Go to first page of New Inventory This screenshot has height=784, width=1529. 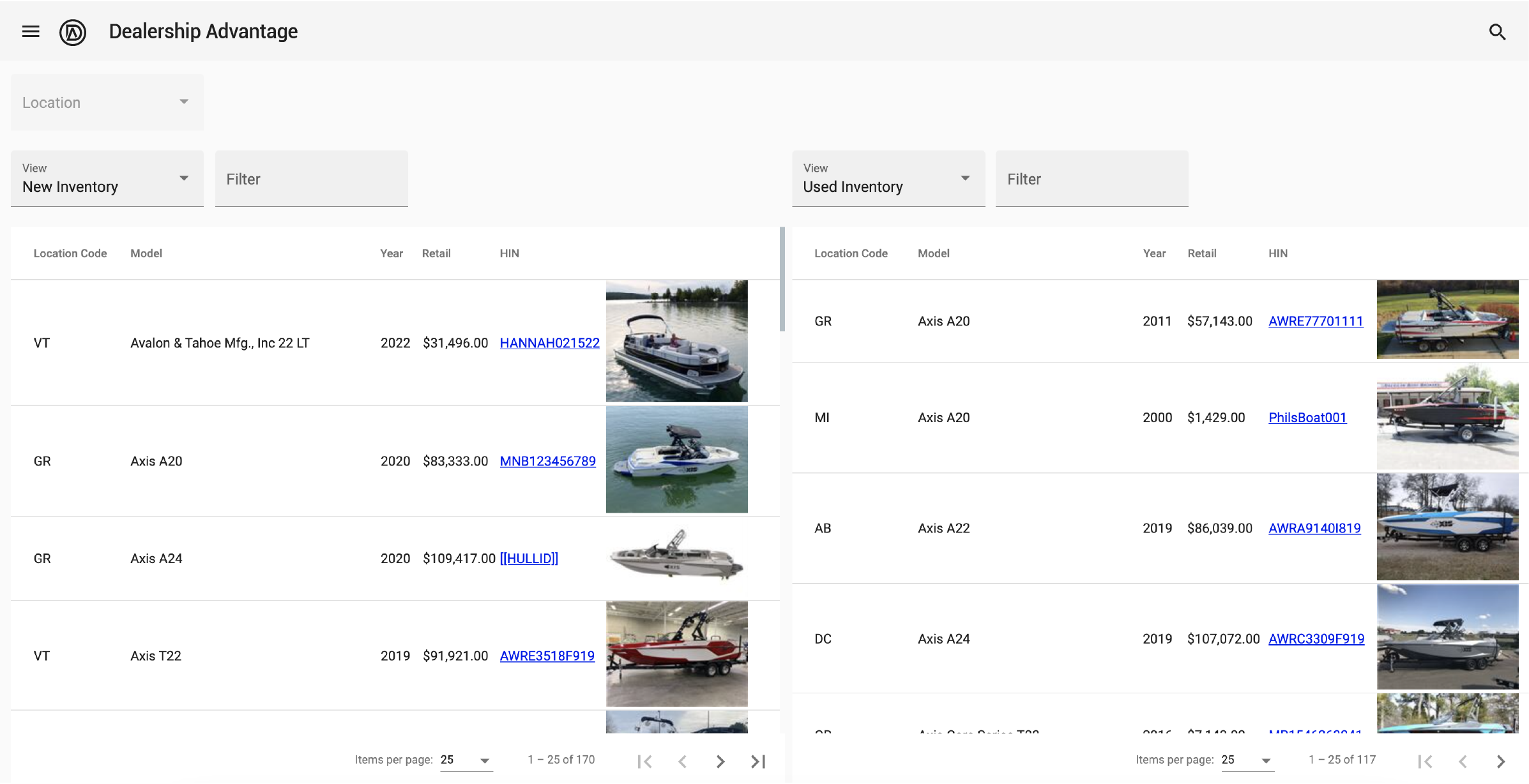click(645, 761)
